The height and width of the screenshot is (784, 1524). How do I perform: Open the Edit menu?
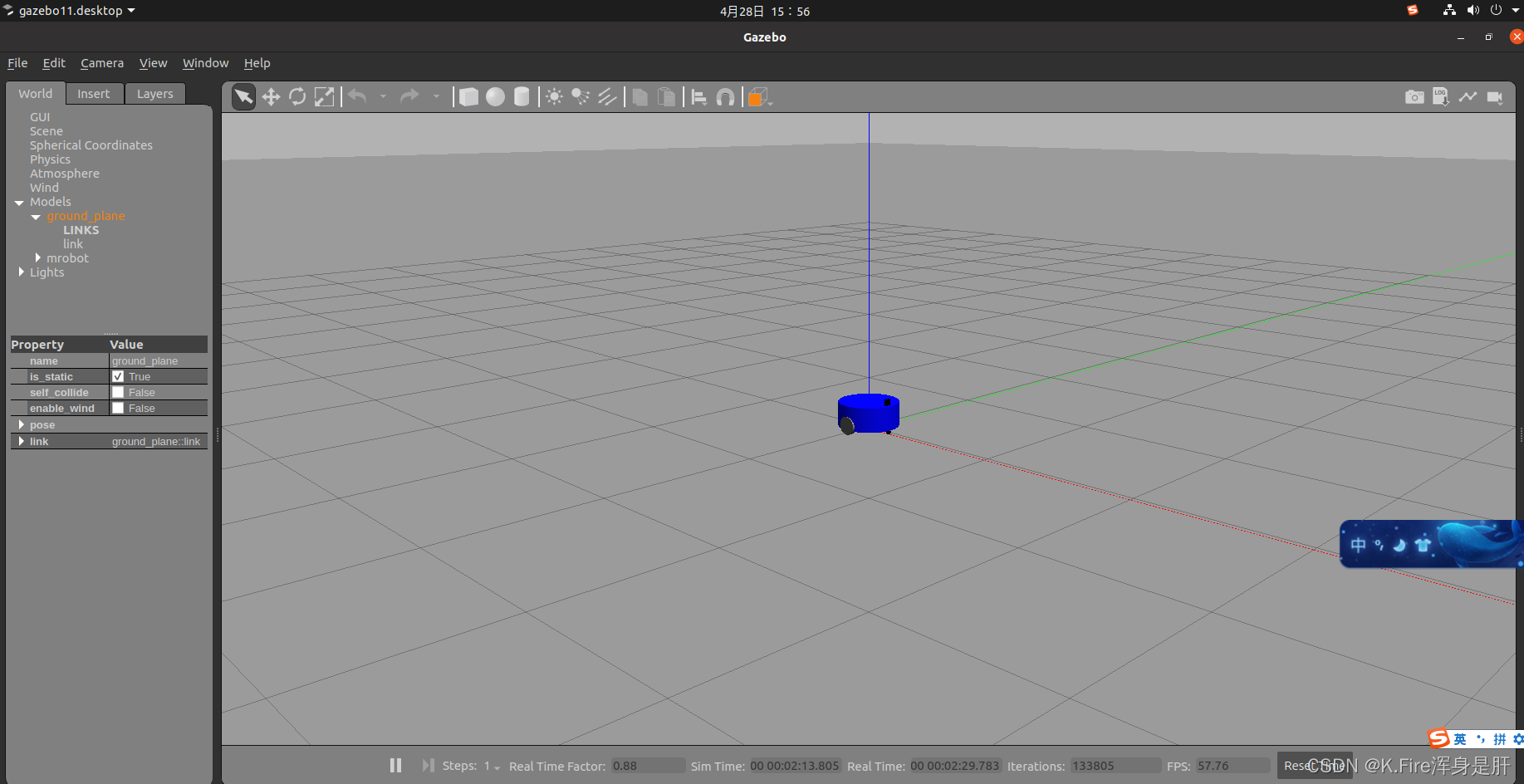(x=54, y=63)
